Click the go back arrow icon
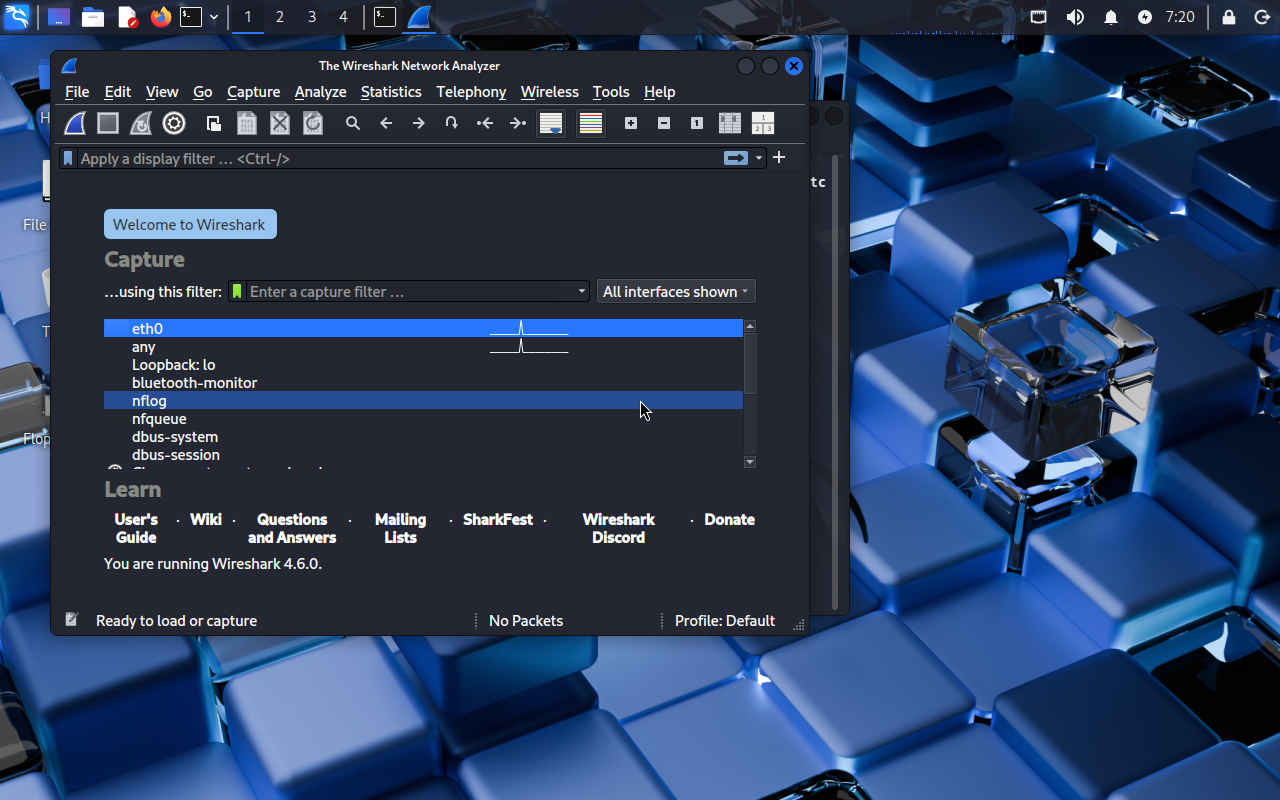Screen dimensions: 1280x800 click(x=386, y=123)
